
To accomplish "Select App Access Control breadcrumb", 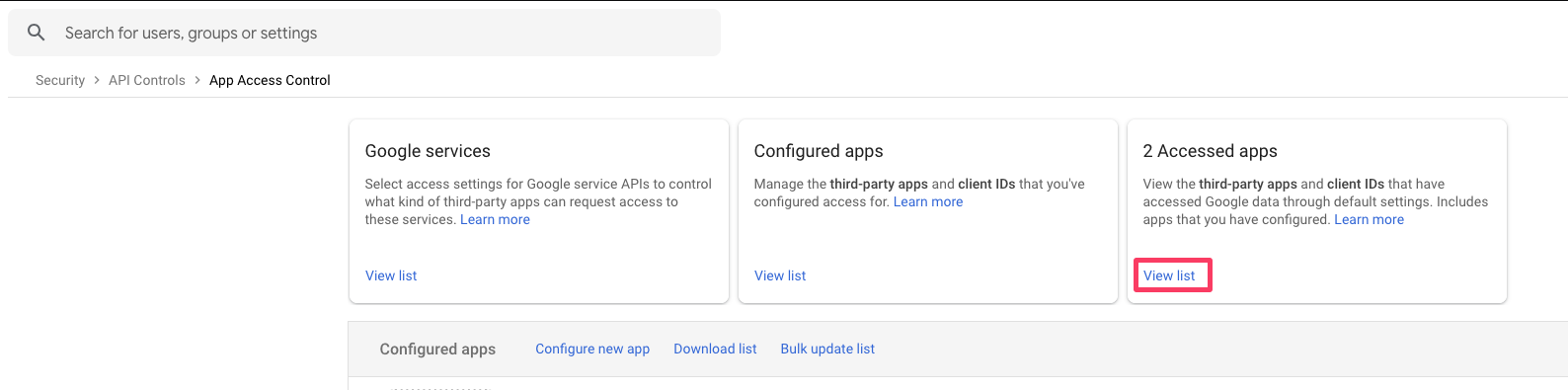I will [270, 80].
